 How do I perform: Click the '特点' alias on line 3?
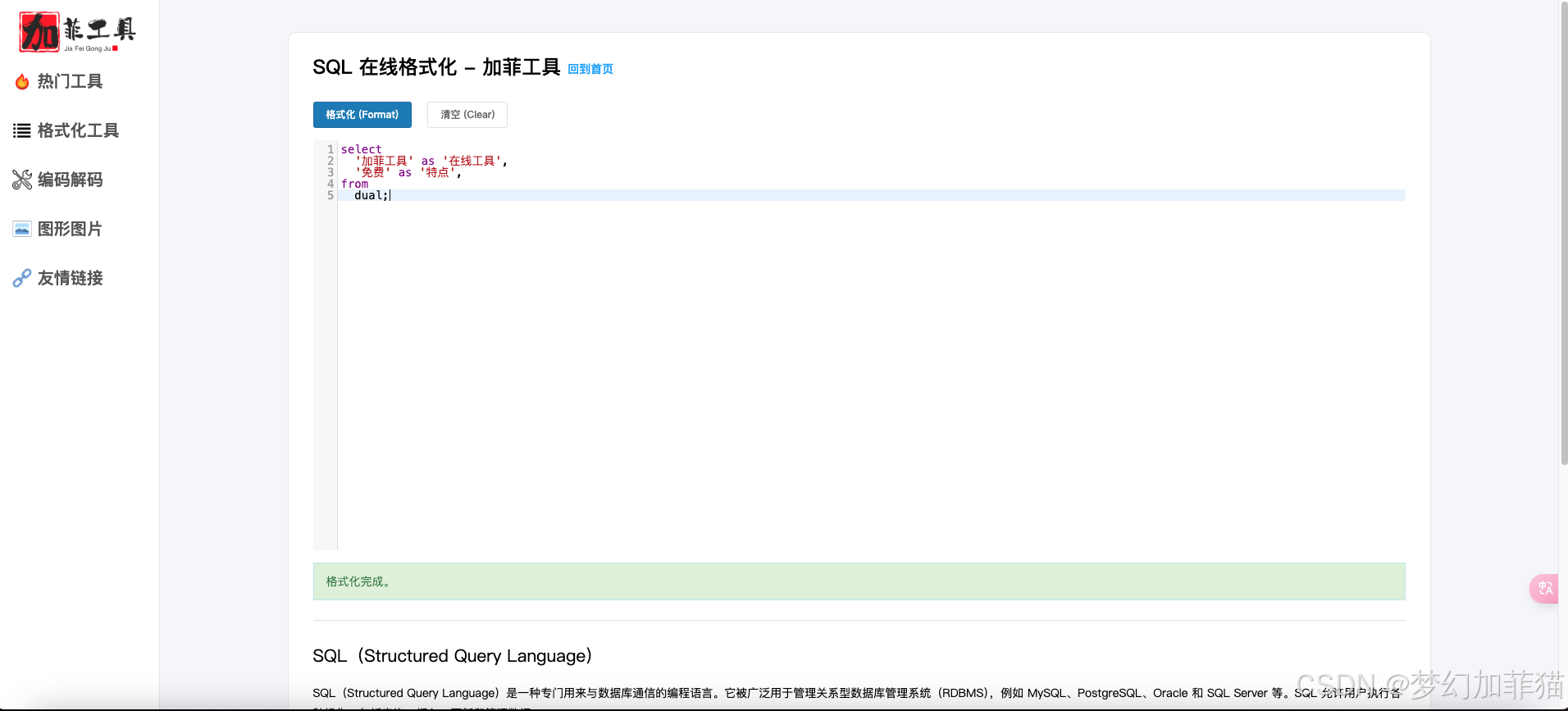437,172
